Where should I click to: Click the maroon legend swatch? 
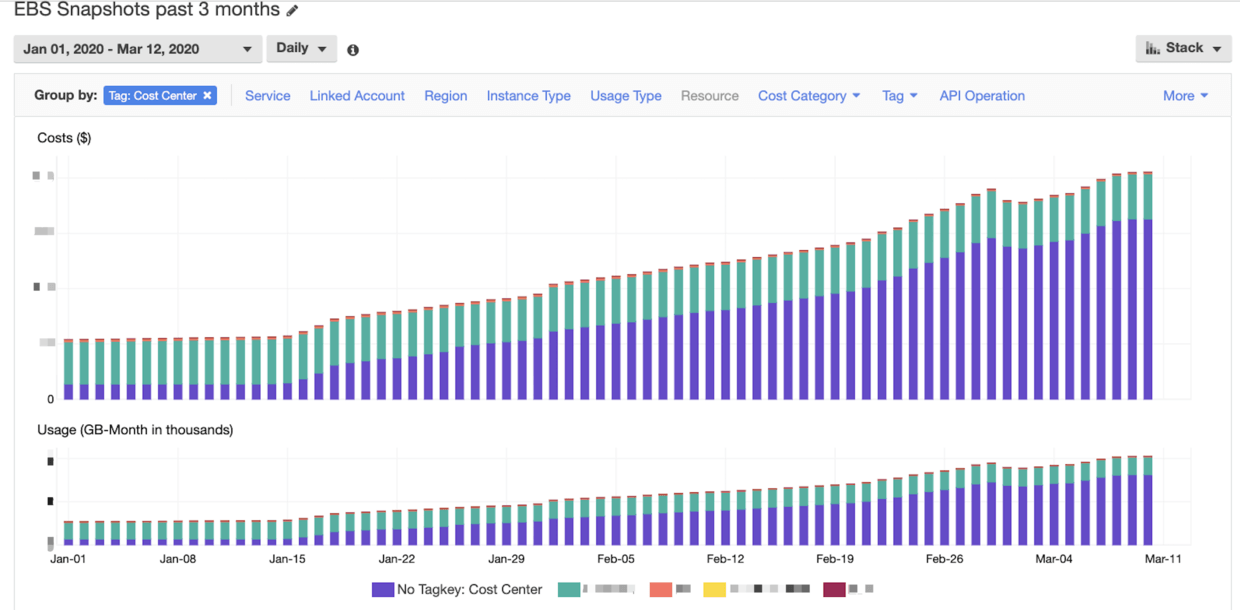(x=834, y=590)
